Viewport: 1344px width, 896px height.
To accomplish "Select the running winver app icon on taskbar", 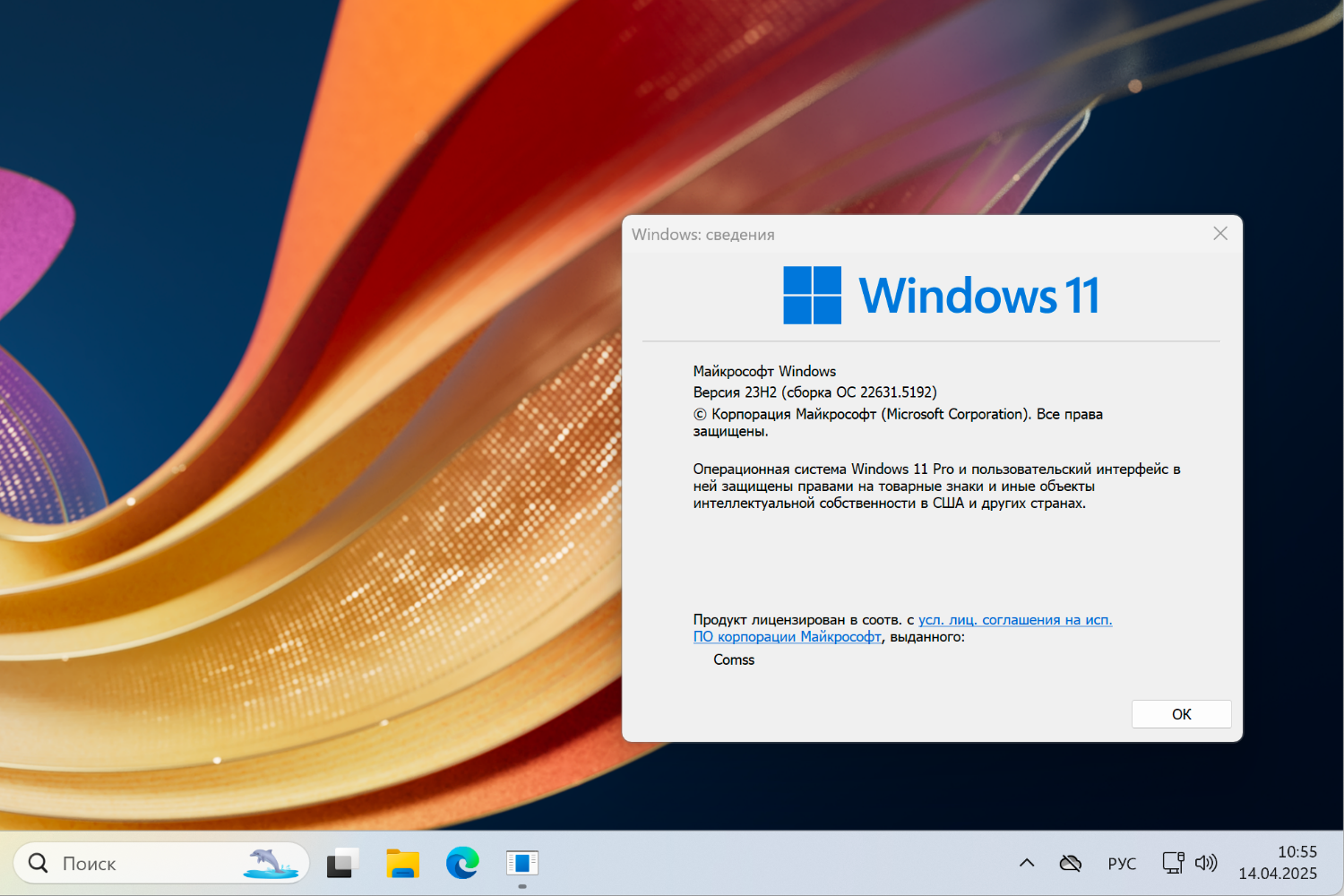I will tap(522, 863).
